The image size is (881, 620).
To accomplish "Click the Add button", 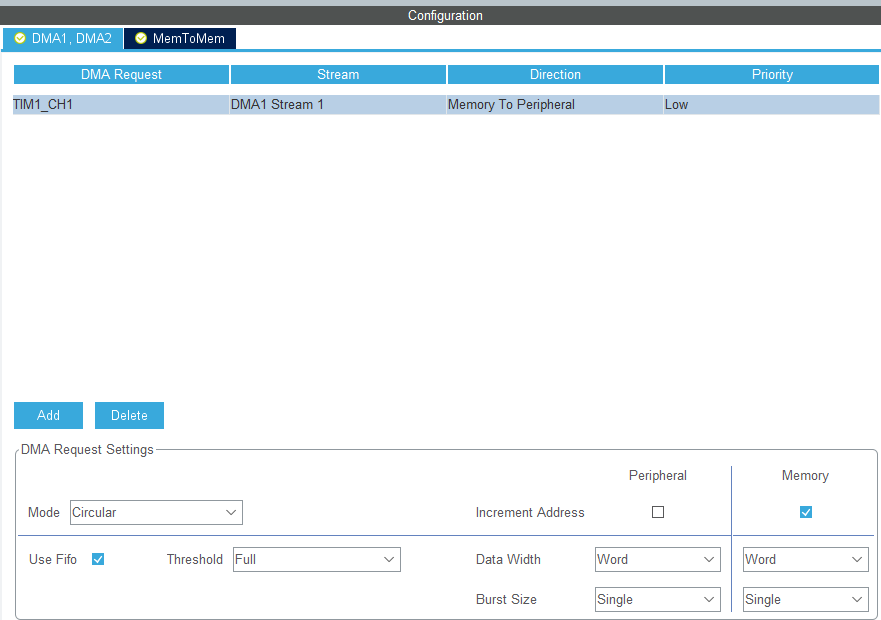I will point(48,415).
